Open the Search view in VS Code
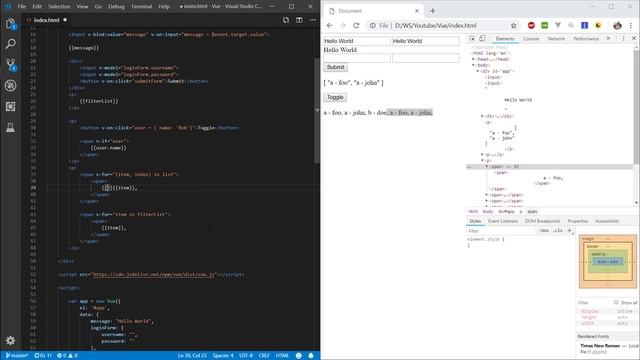 coord(11,44)
